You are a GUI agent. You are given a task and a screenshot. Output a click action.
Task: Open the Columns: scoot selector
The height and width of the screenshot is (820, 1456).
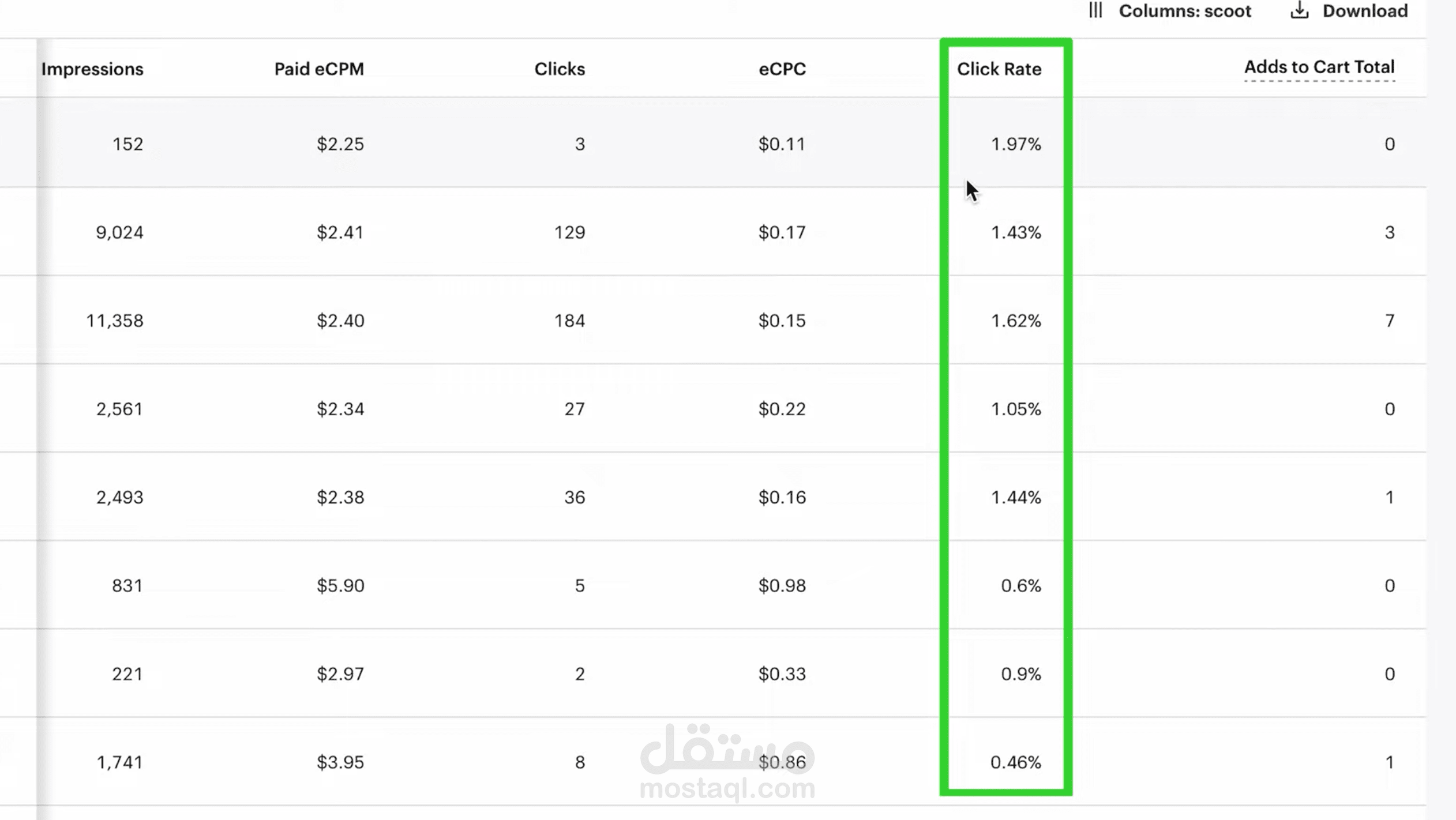(x=1170, y=11)
